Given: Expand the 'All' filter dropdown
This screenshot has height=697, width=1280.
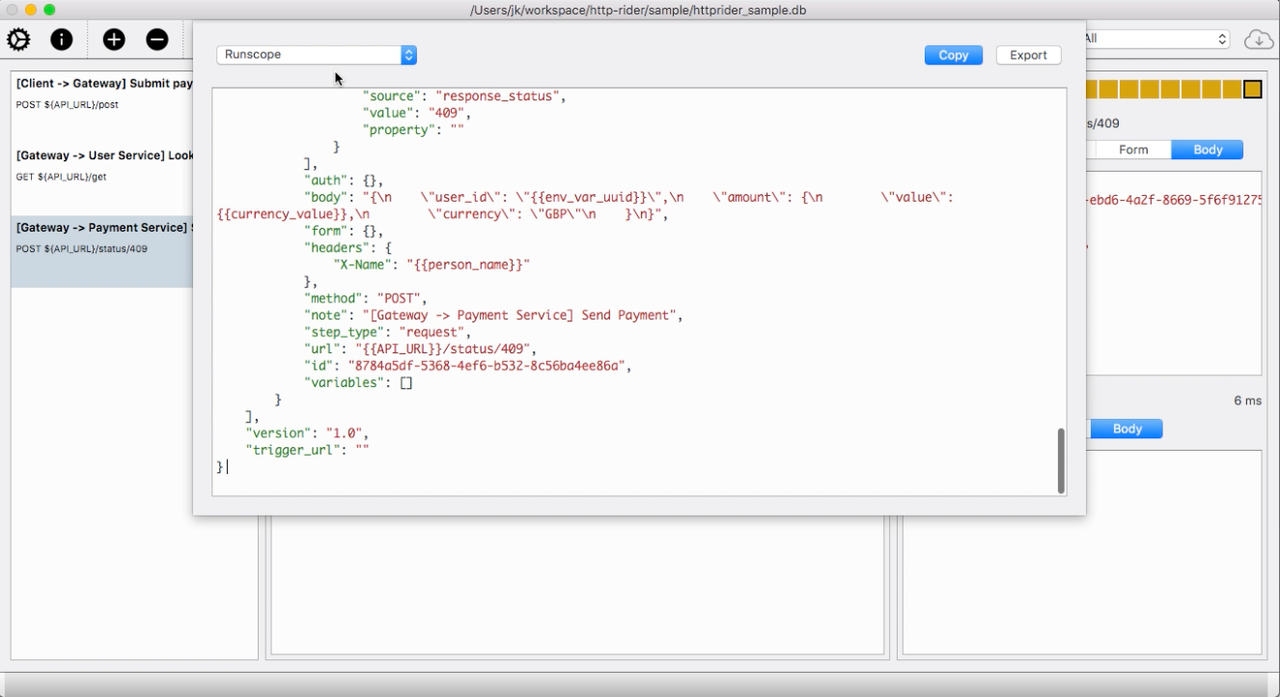Looking at the screenshot, I should (1157, 39).
